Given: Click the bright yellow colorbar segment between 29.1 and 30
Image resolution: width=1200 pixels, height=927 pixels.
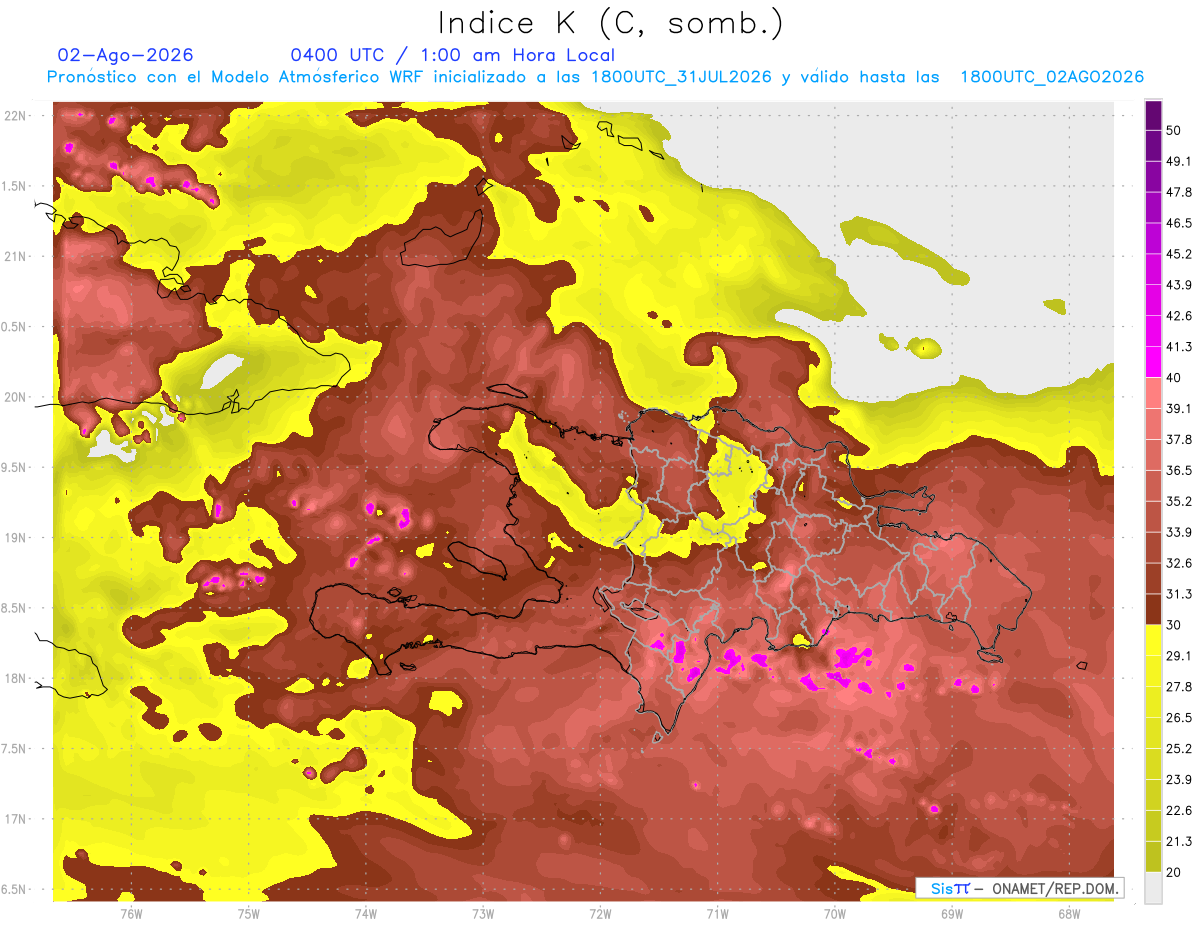Looking at the screenshot, I should [1153, 640].
